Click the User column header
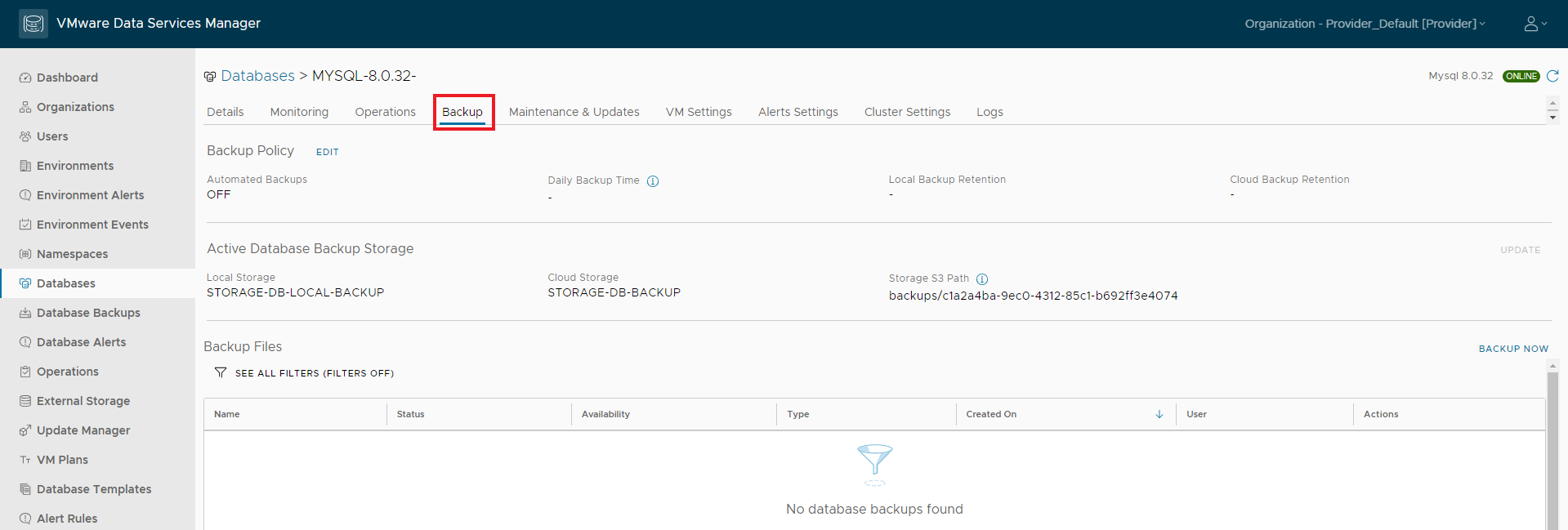The height and width of the screenshot is (530, 1568). click(1196, 414)
